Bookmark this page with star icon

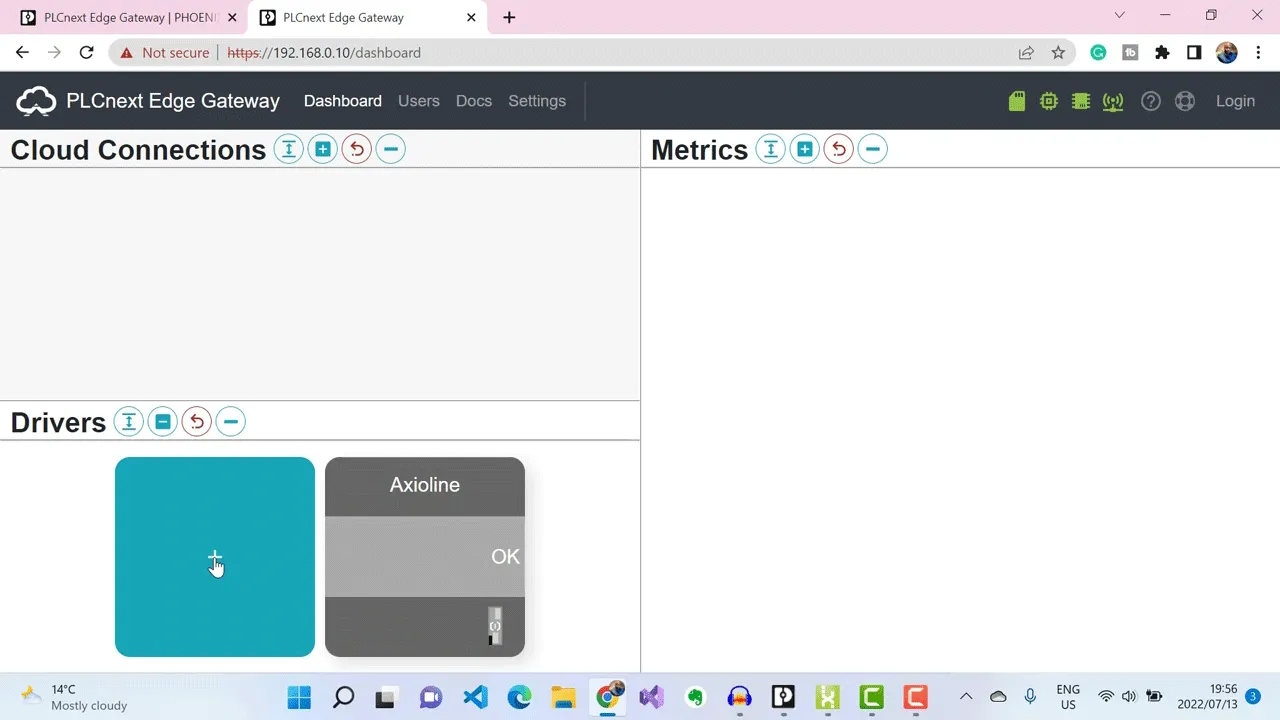(x=1058, y=53)
